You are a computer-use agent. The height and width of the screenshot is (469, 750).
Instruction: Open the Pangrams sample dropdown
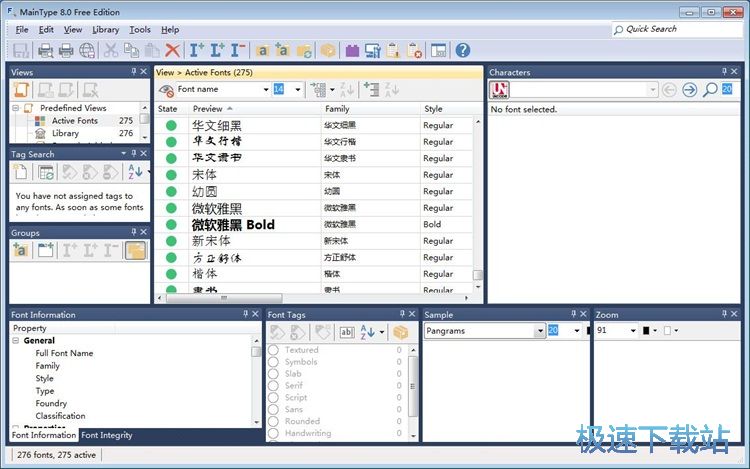[x=539, y=330]
